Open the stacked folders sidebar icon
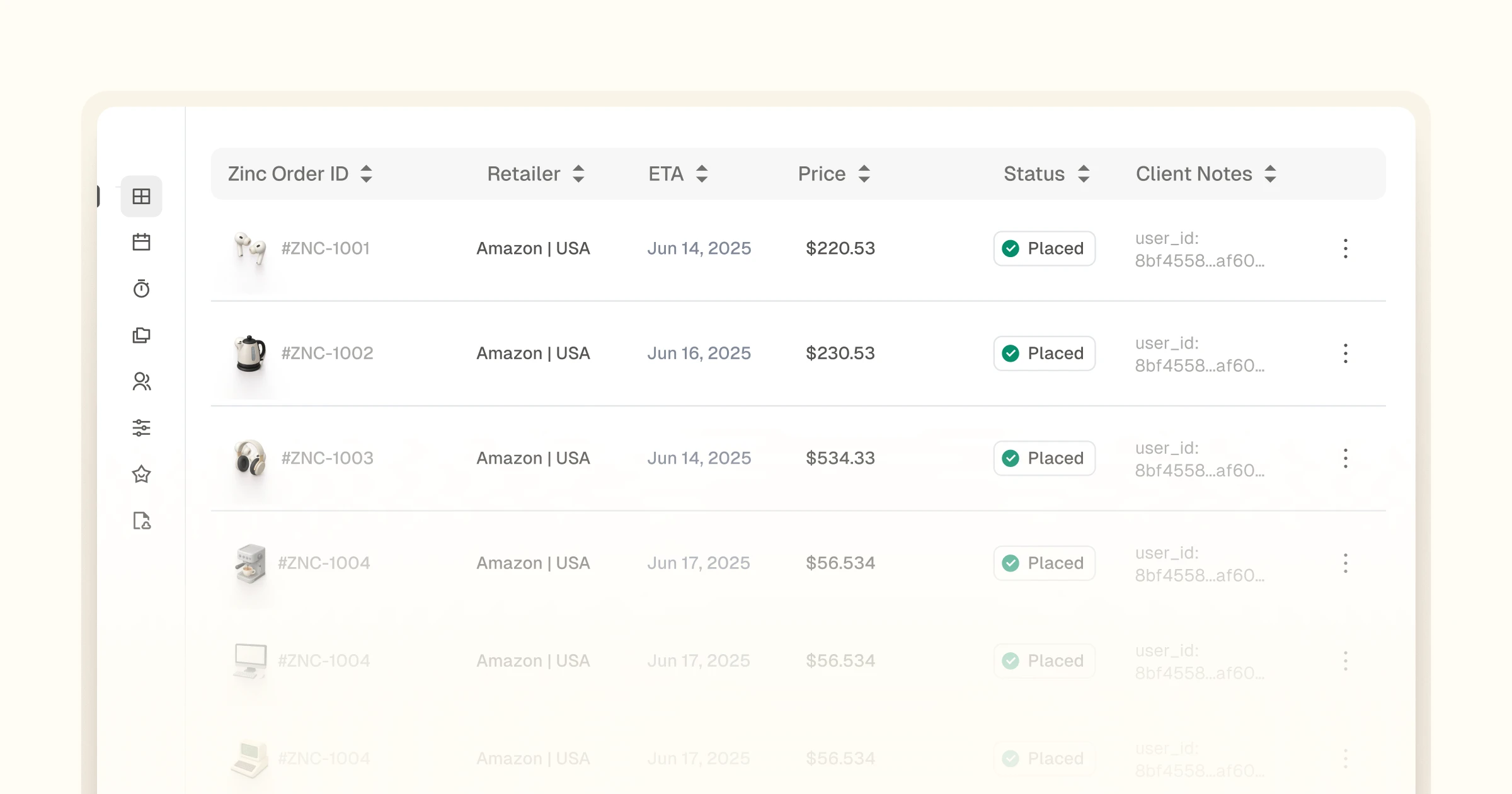 tap(141, 335)
